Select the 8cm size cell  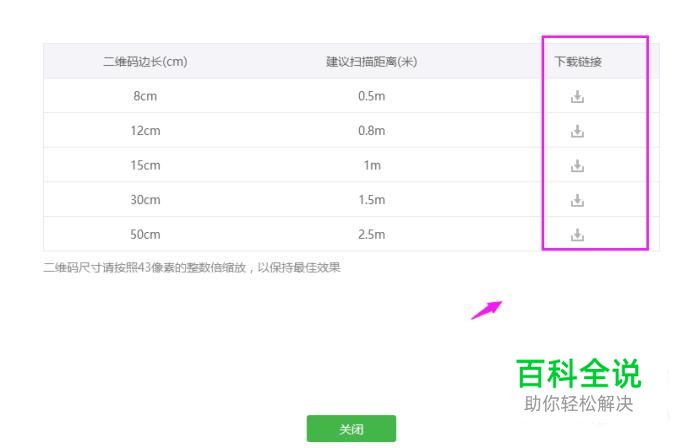145,96
